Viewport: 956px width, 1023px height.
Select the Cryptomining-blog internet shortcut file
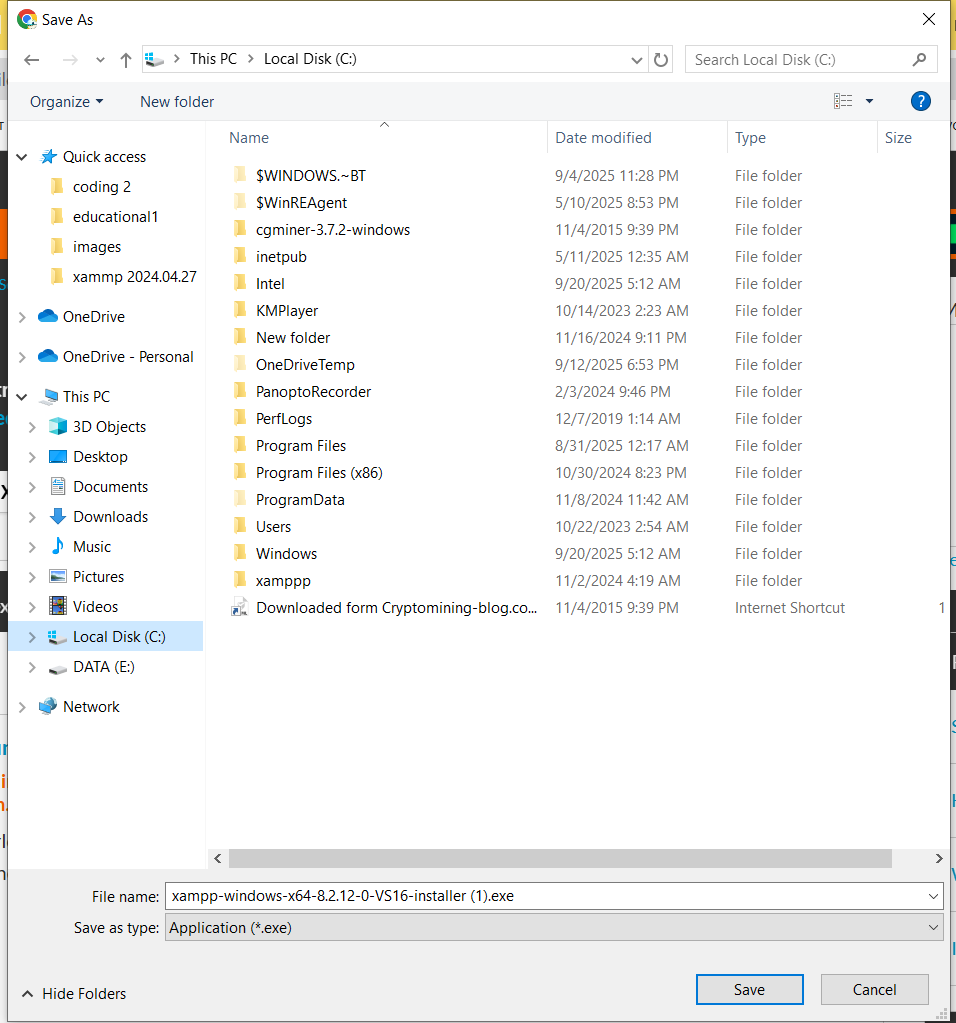[396, 608]
